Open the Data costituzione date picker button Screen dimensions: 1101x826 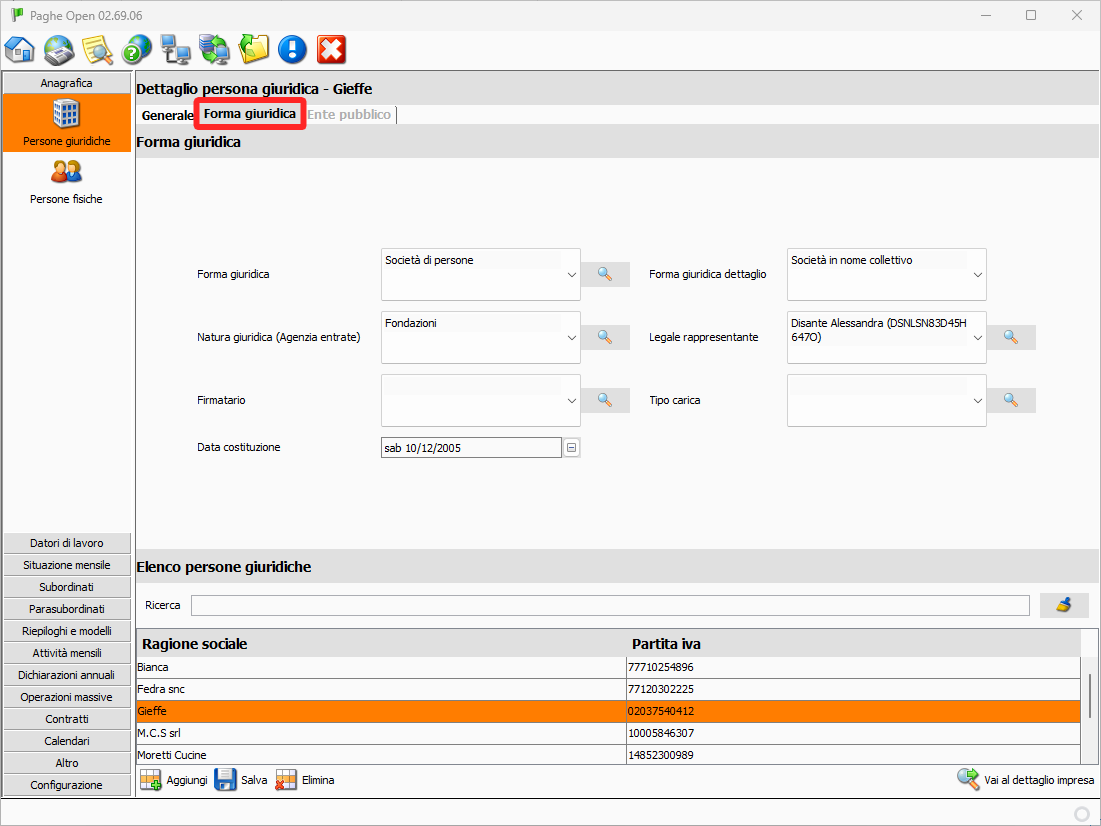(572, 448)
